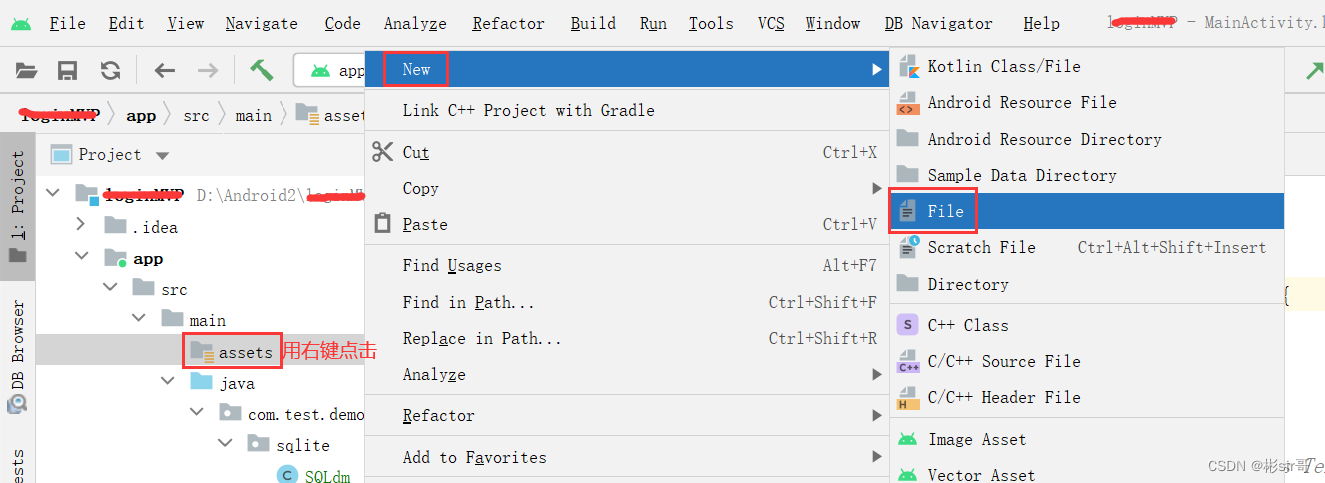1325x483 pixels.
Task: Click Paste in the context menu
Action: point(425,225)
